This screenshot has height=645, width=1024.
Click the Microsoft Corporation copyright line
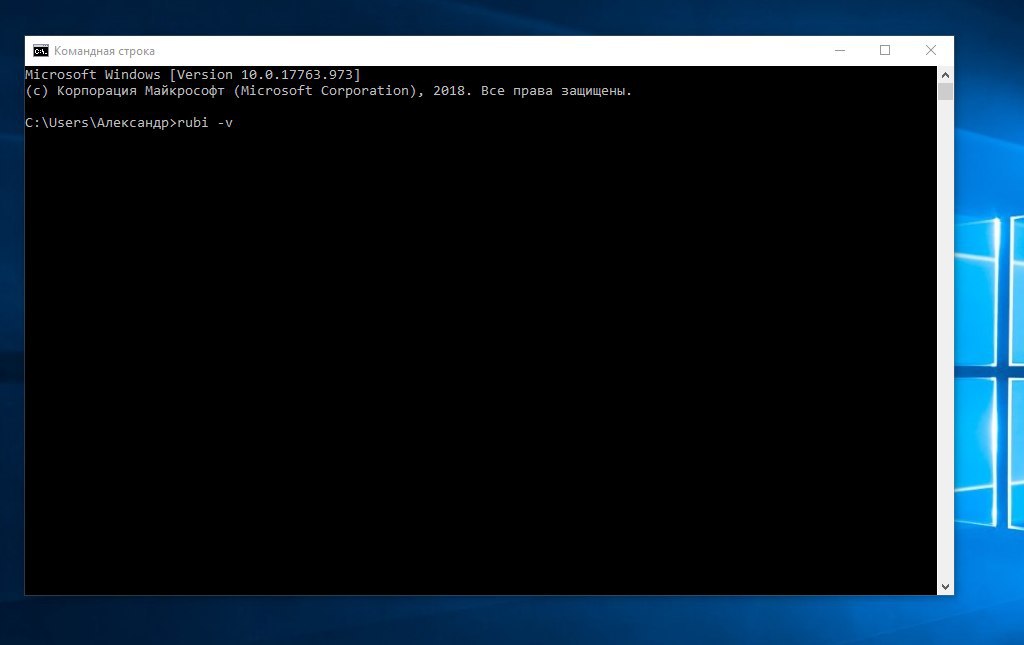pos(328,91)
